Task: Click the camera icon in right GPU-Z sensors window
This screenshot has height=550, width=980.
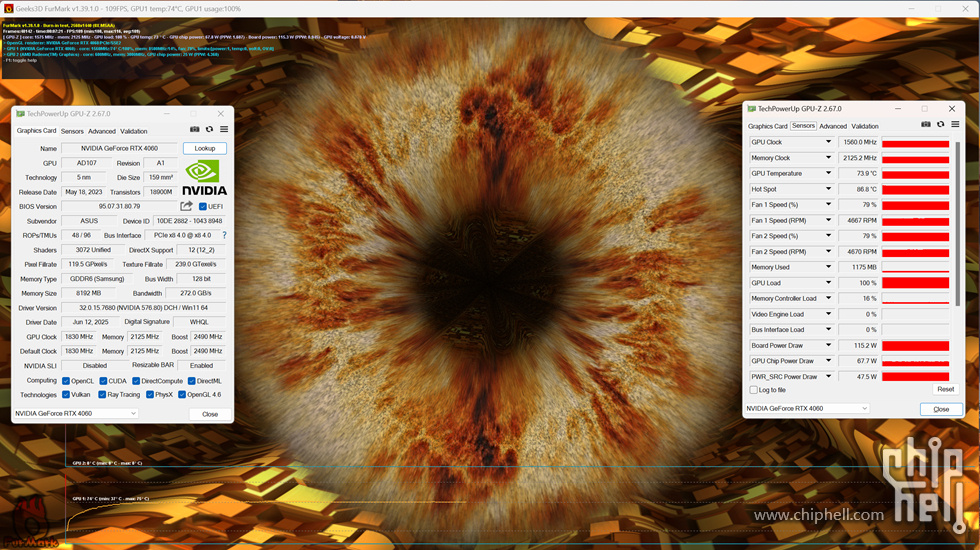Action: pos(926,124)
